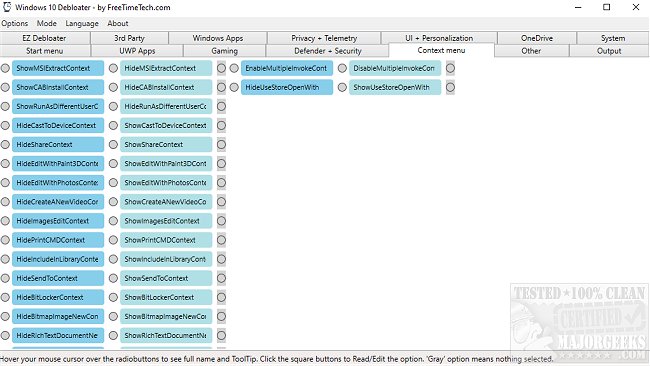Select the ShowMSIExtractContext radio button
Image resolution: width=650 pixels, height=366 pixels.
point(5,68)
